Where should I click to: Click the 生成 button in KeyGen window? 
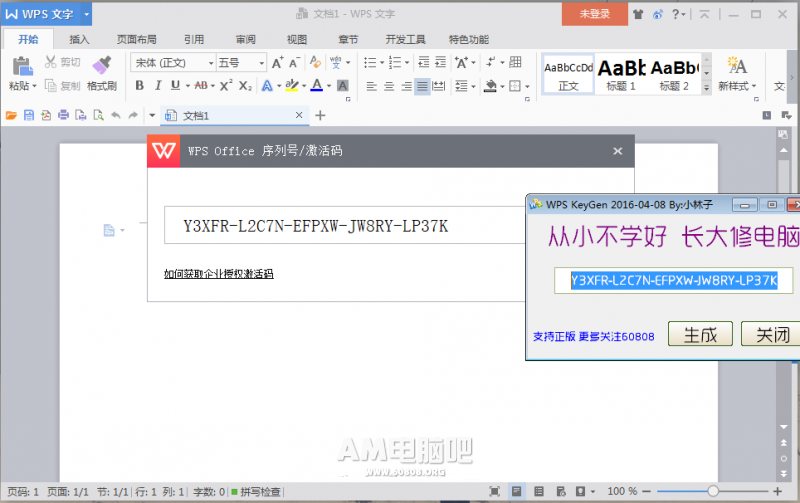(x=700, y=334)
